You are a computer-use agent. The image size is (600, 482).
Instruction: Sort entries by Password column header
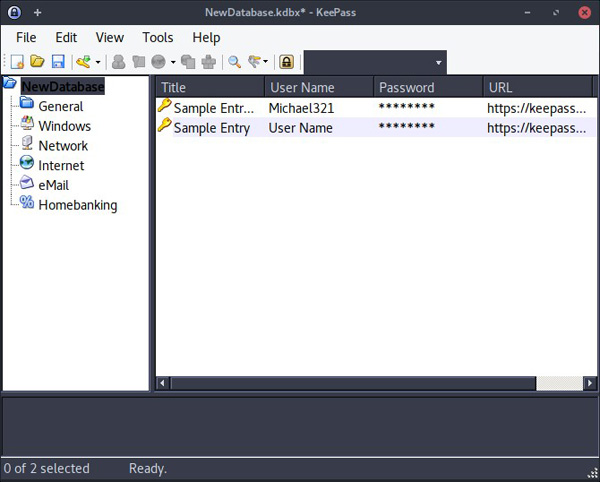pos(428,88)
